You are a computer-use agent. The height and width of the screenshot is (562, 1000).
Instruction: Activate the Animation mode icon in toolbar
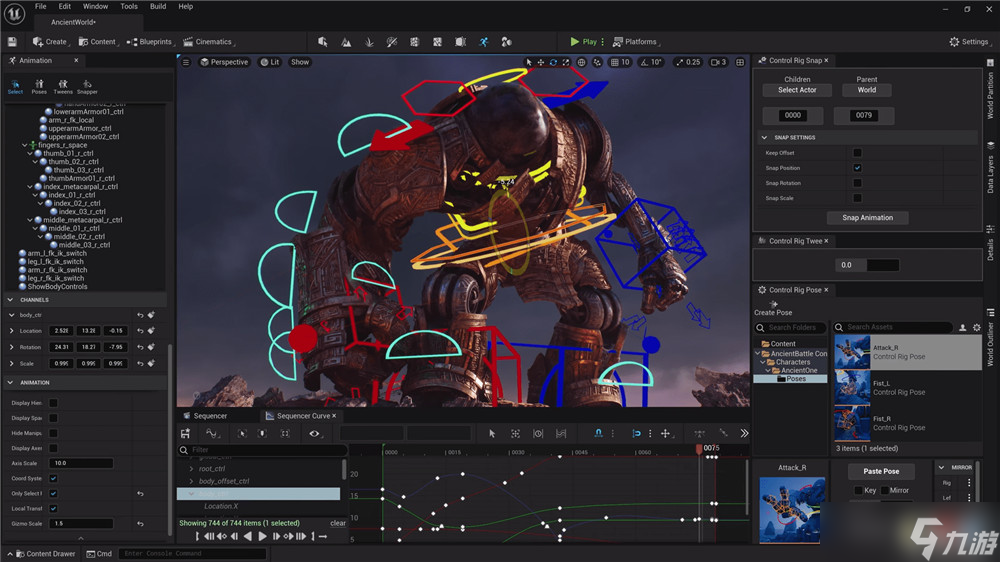click(x=483, y=42)
